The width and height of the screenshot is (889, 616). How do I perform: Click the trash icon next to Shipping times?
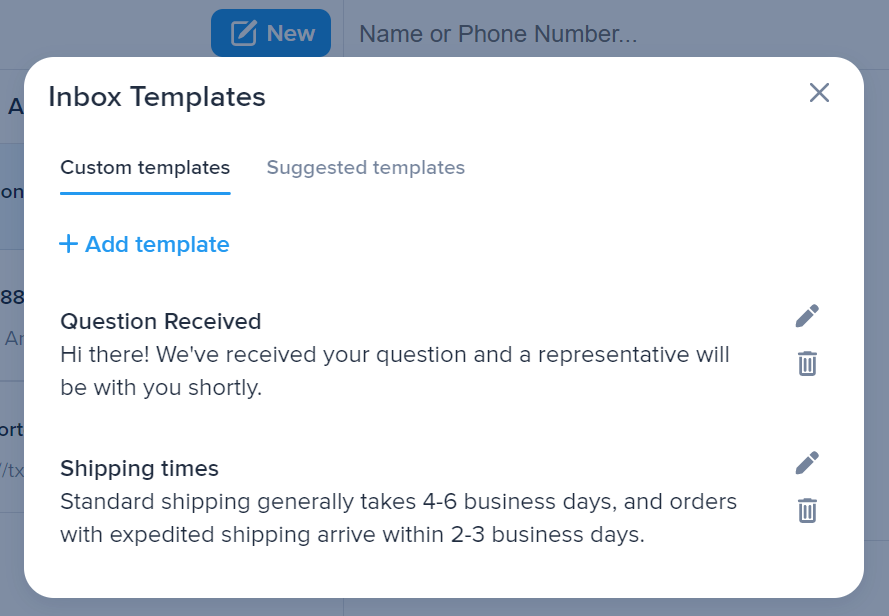(806, 510)
